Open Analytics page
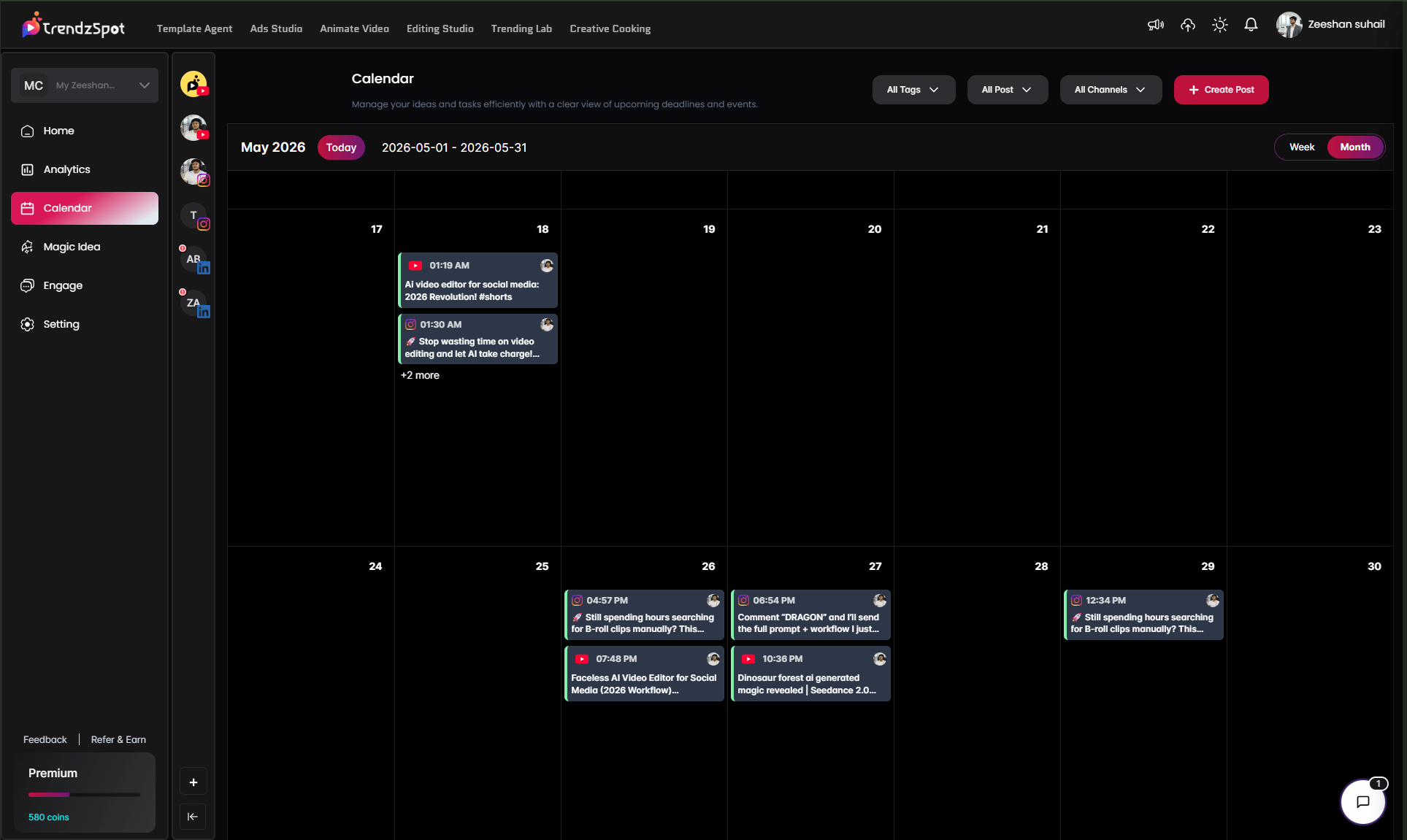The width and height of the screenshot is (1407, 840). pyautogui.click(x=85, y=169)
